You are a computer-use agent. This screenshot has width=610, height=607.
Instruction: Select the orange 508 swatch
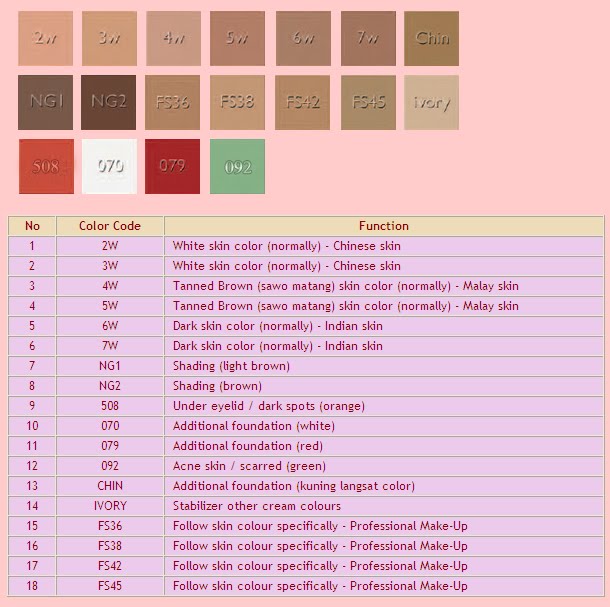pyautogui.click(x=46, y=166)
